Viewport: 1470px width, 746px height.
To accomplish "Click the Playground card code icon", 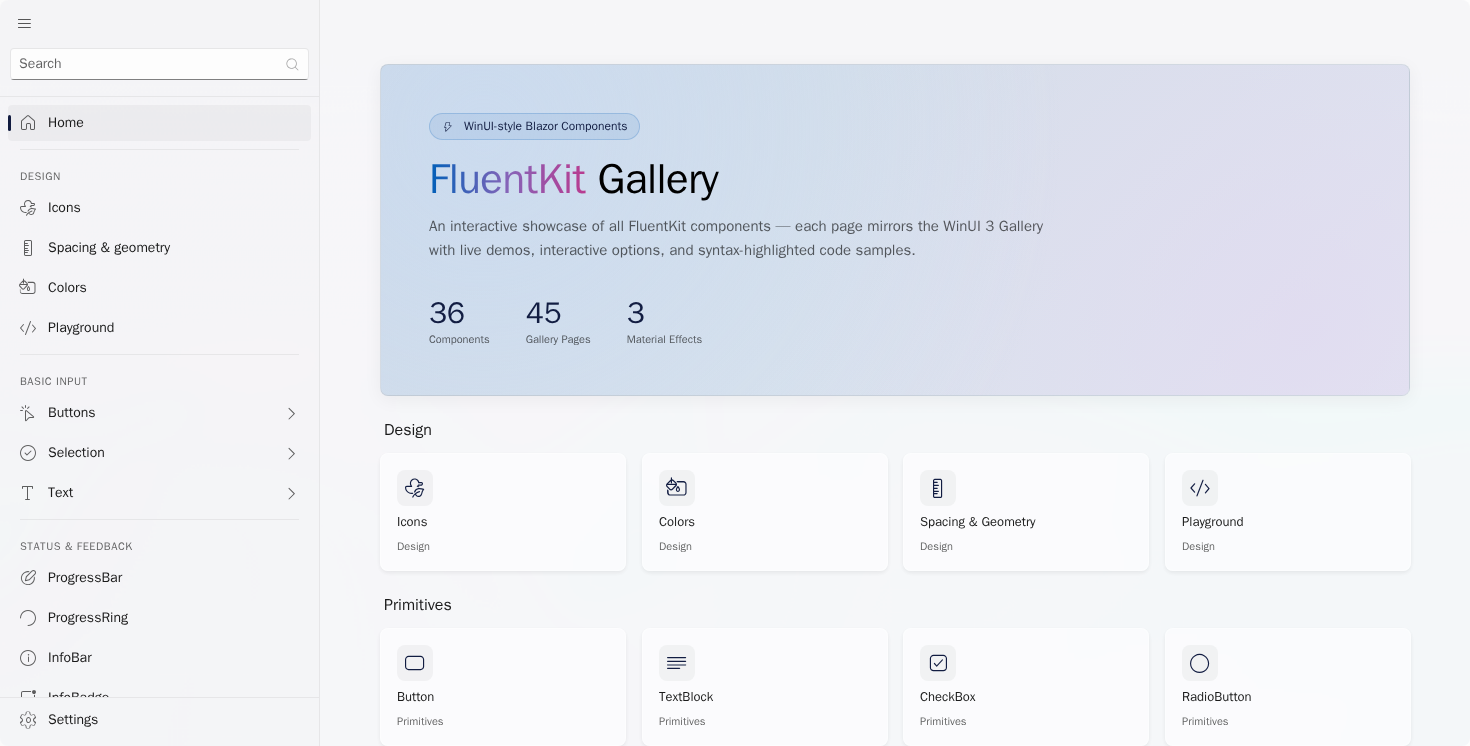I will coord(1200,488).
